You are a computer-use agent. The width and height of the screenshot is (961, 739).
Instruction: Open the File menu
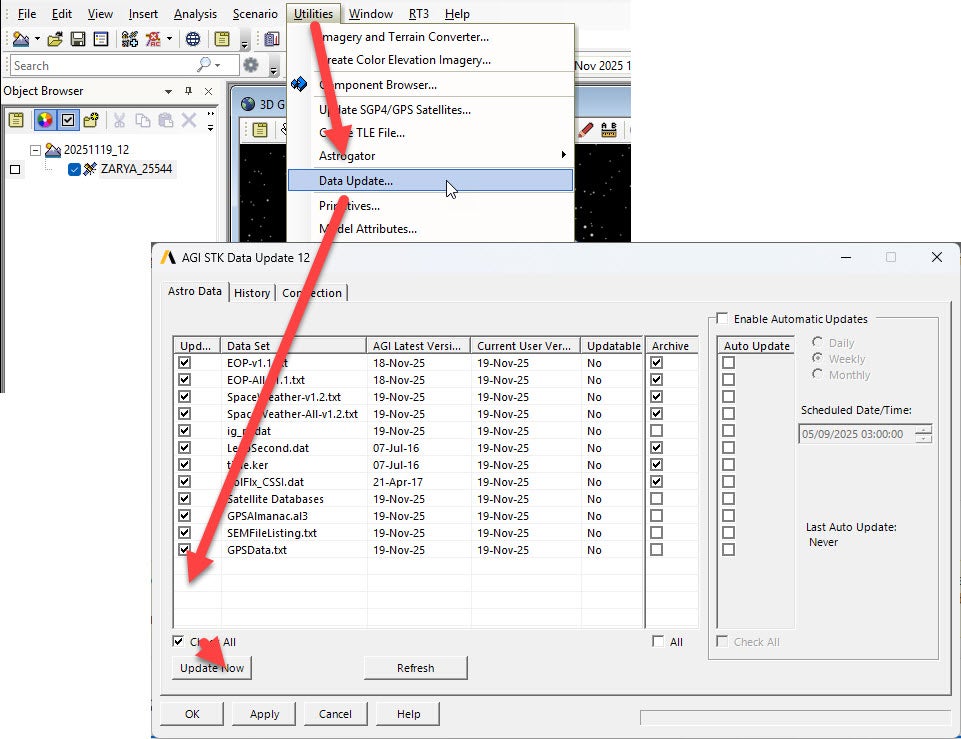point(26,13)
